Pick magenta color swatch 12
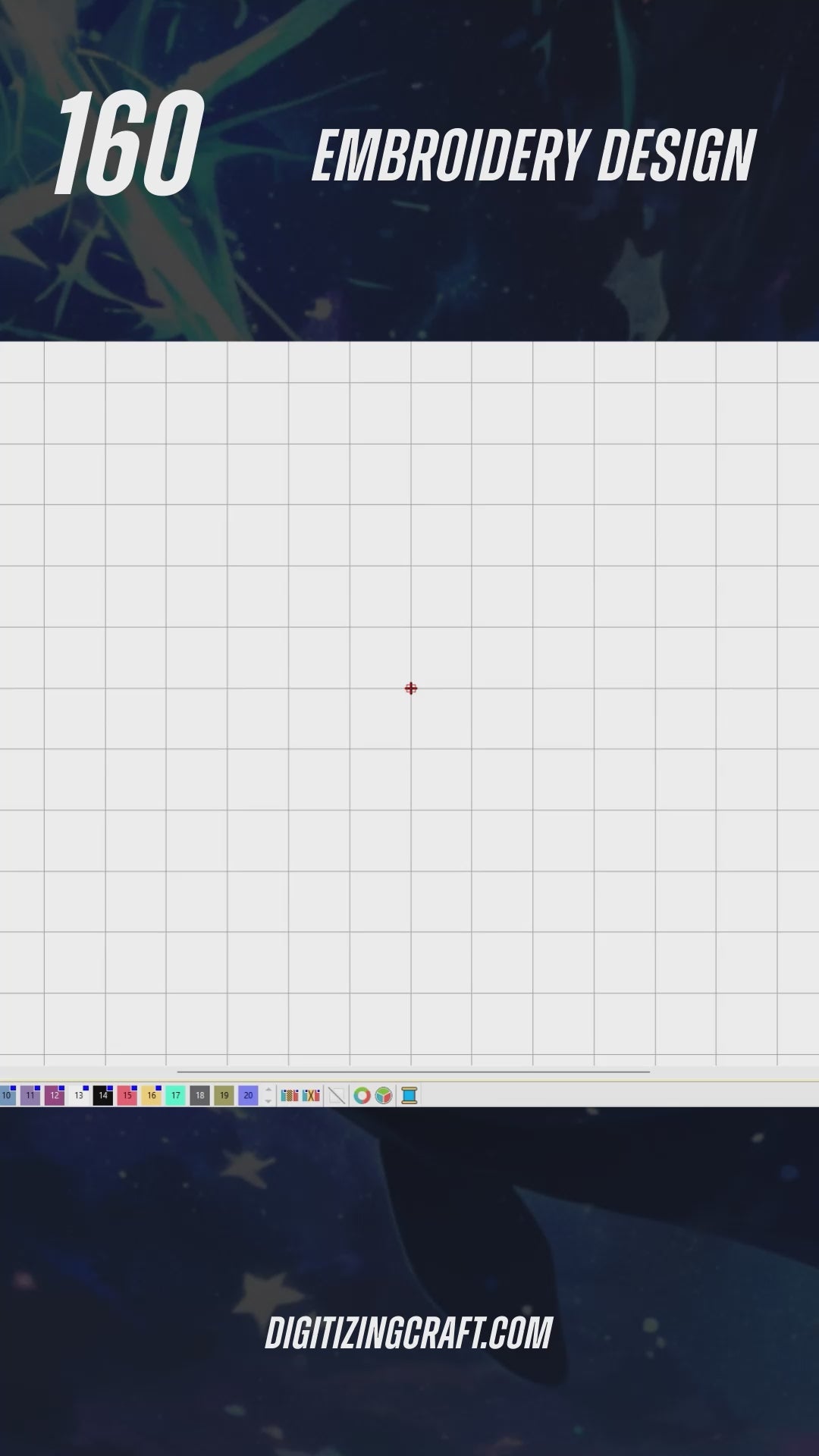The width and height of the screenshot is (819, 1456). 55,1096
